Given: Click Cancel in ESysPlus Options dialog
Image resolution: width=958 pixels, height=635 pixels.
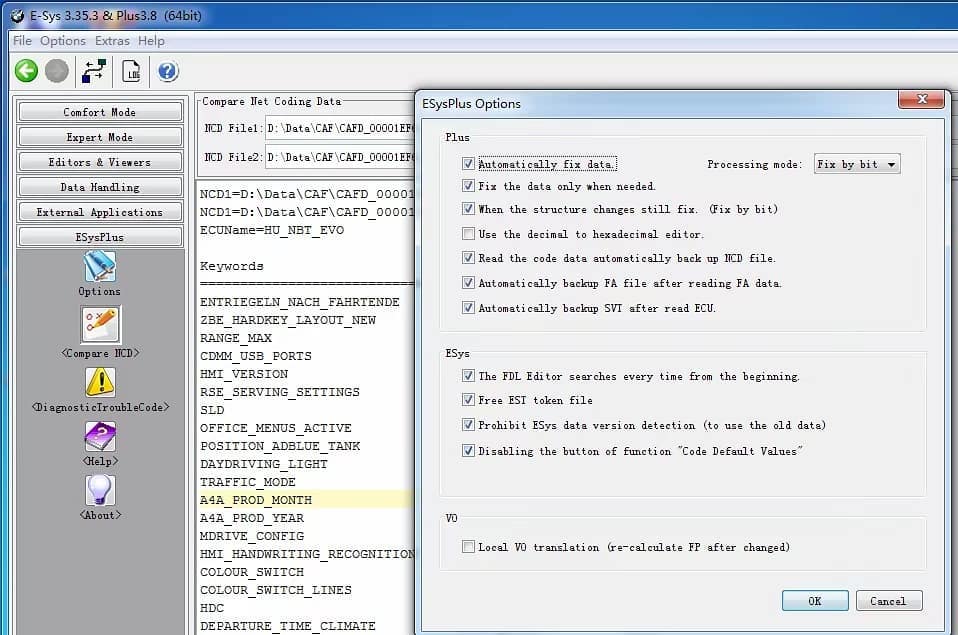Looking at the screenshot, I should point(888,601).
